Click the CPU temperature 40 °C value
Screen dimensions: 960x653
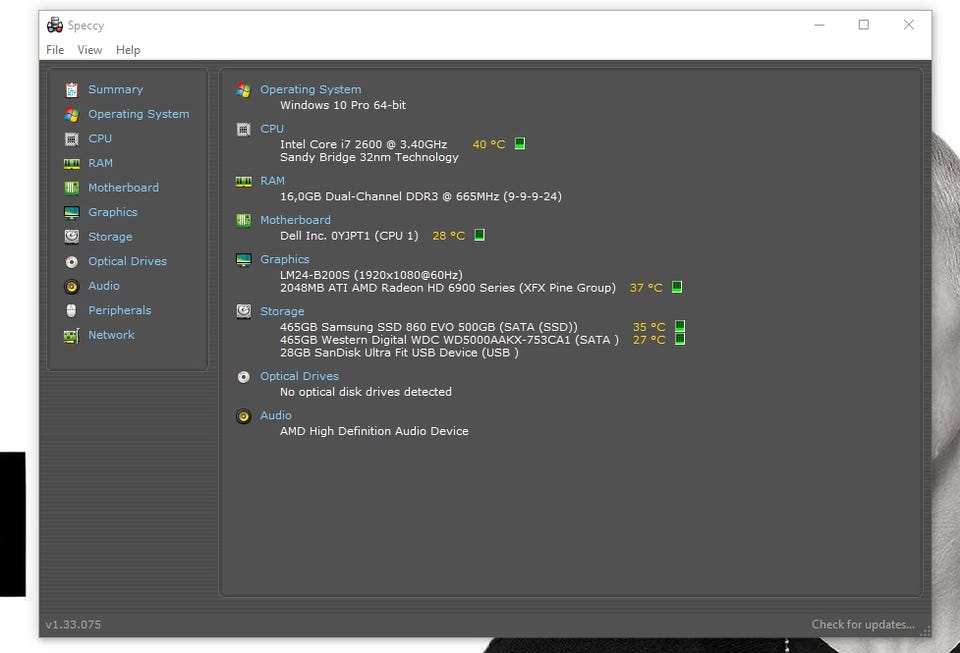[489, 144]
